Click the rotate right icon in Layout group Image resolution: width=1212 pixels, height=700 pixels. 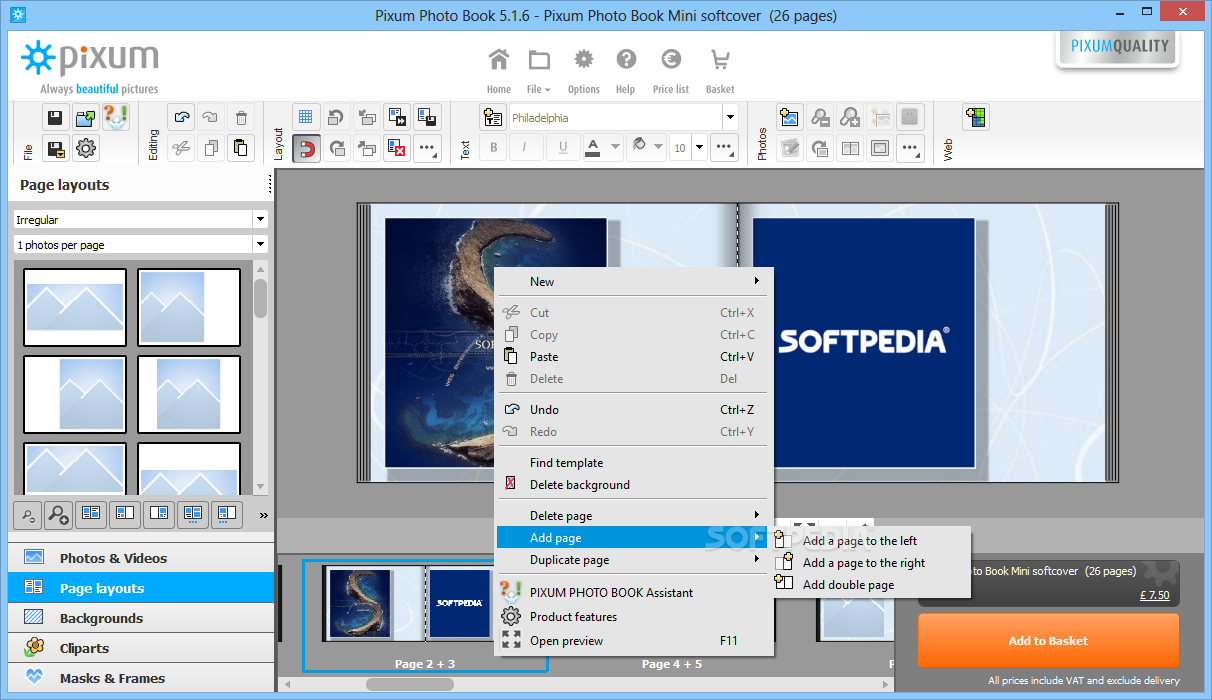(x=337, y=148)
